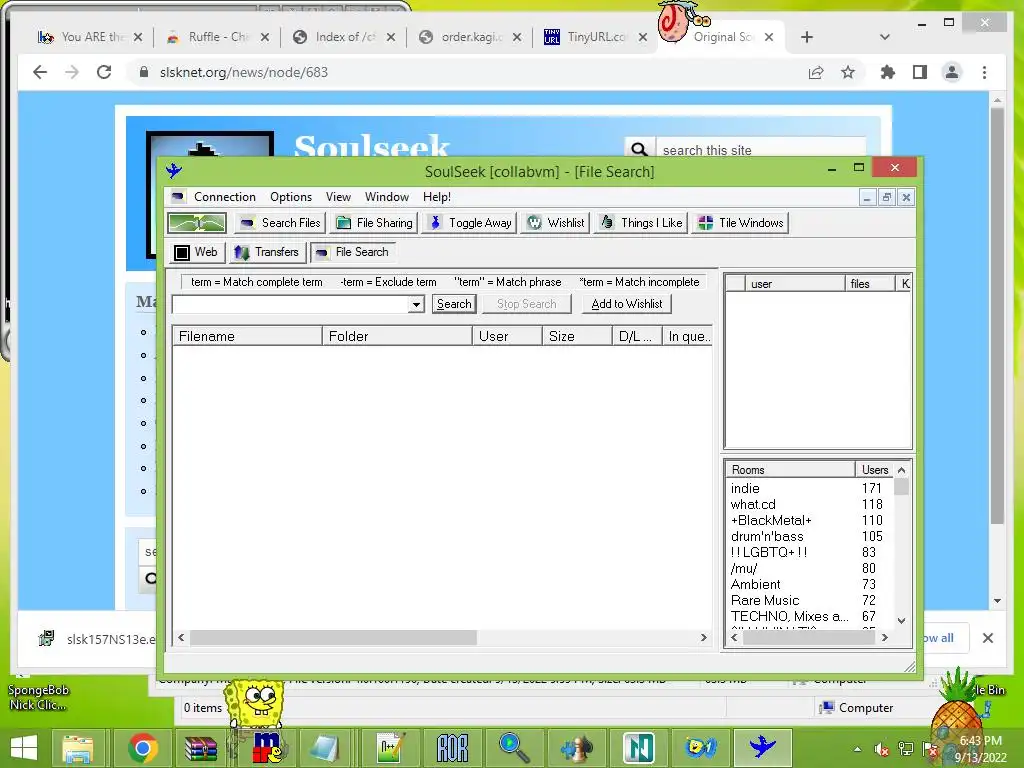Click the SoulSeek menu bar document icon
The height and width of the screenshot is (768, 1024).
click(178, 197)
